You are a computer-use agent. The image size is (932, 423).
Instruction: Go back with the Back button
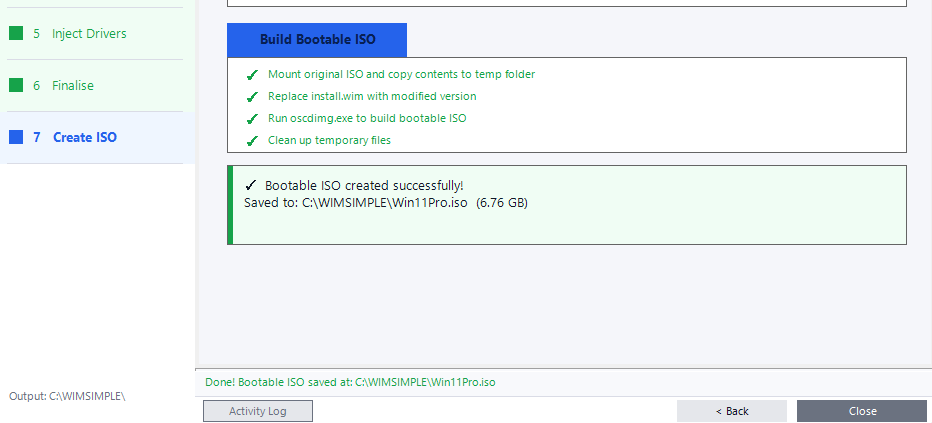coord(732,411)
